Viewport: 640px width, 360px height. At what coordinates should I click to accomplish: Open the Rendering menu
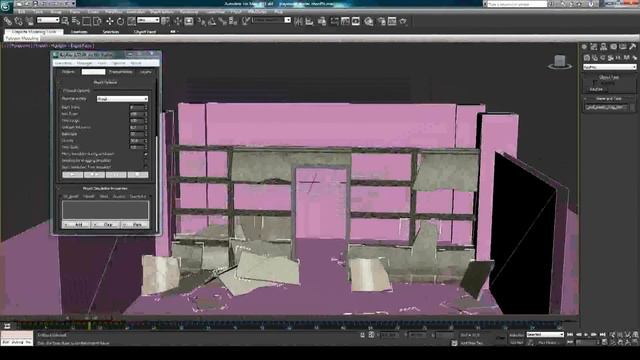[x=189, y=12]
